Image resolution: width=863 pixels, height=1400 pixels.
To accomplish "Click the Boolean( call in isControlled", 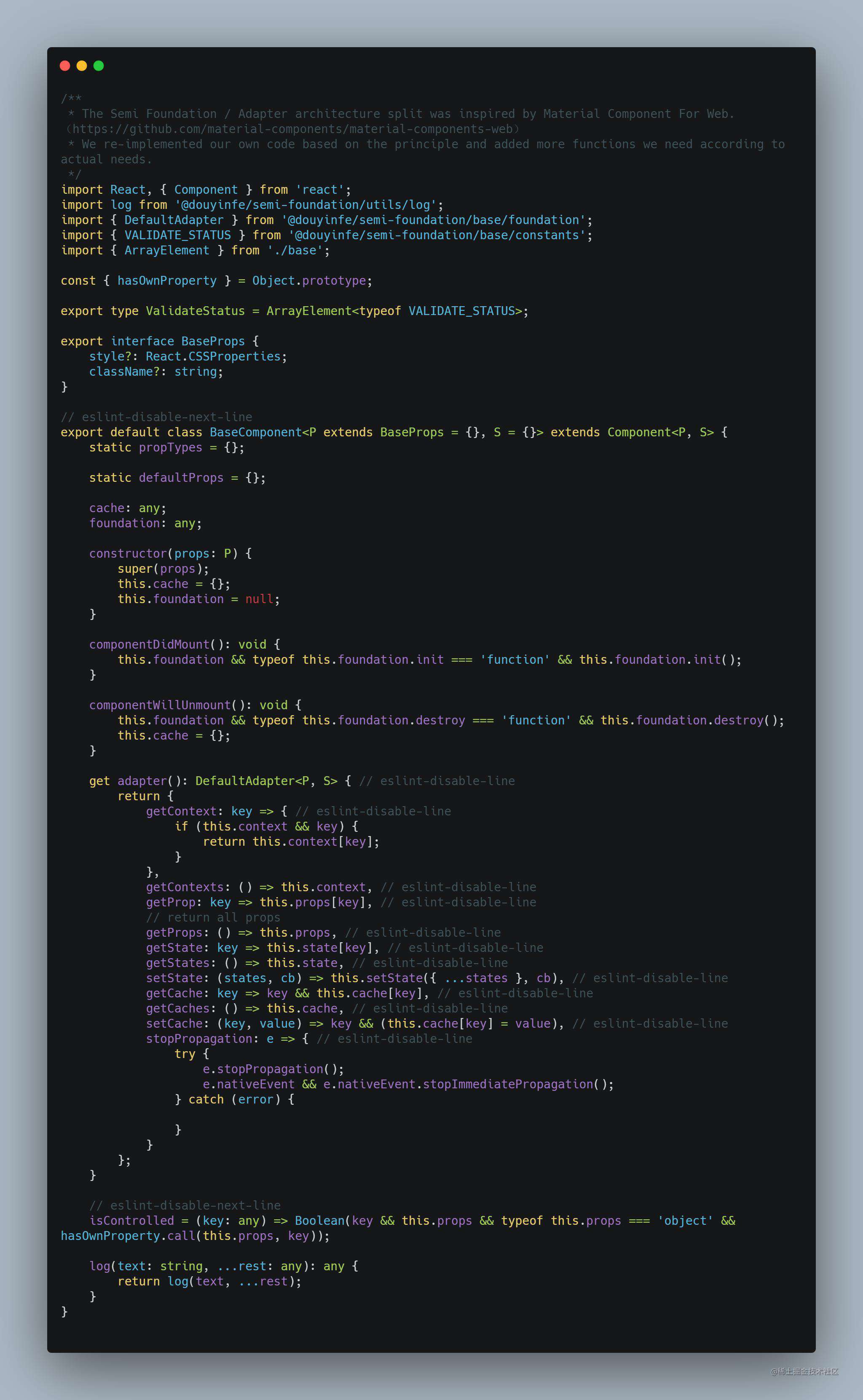I will click(x=322, y=1221).
